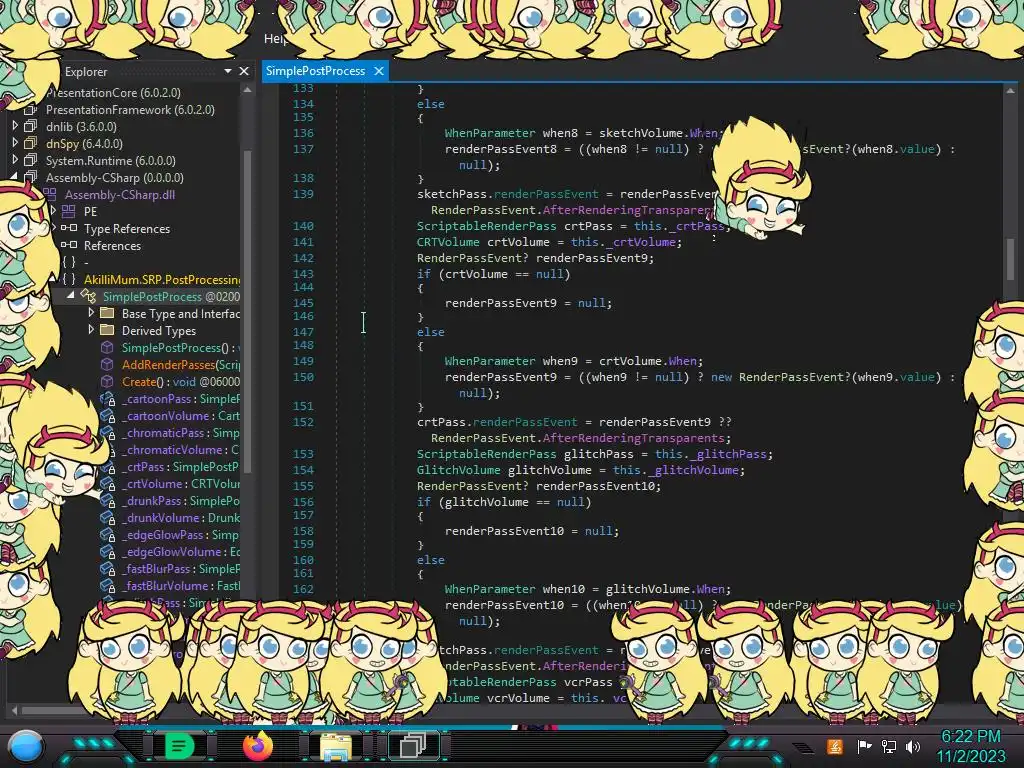Click the dnSpy assembly icon
This screenshot has height=768, width=1024.
tap(31, 143)
